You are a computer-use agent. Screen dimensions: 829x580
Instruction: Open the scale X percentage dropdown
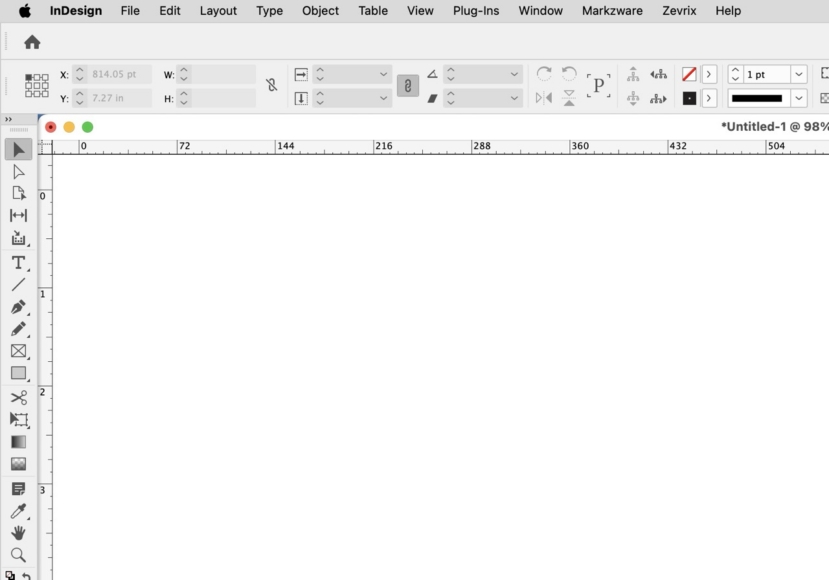coord(383,74)
